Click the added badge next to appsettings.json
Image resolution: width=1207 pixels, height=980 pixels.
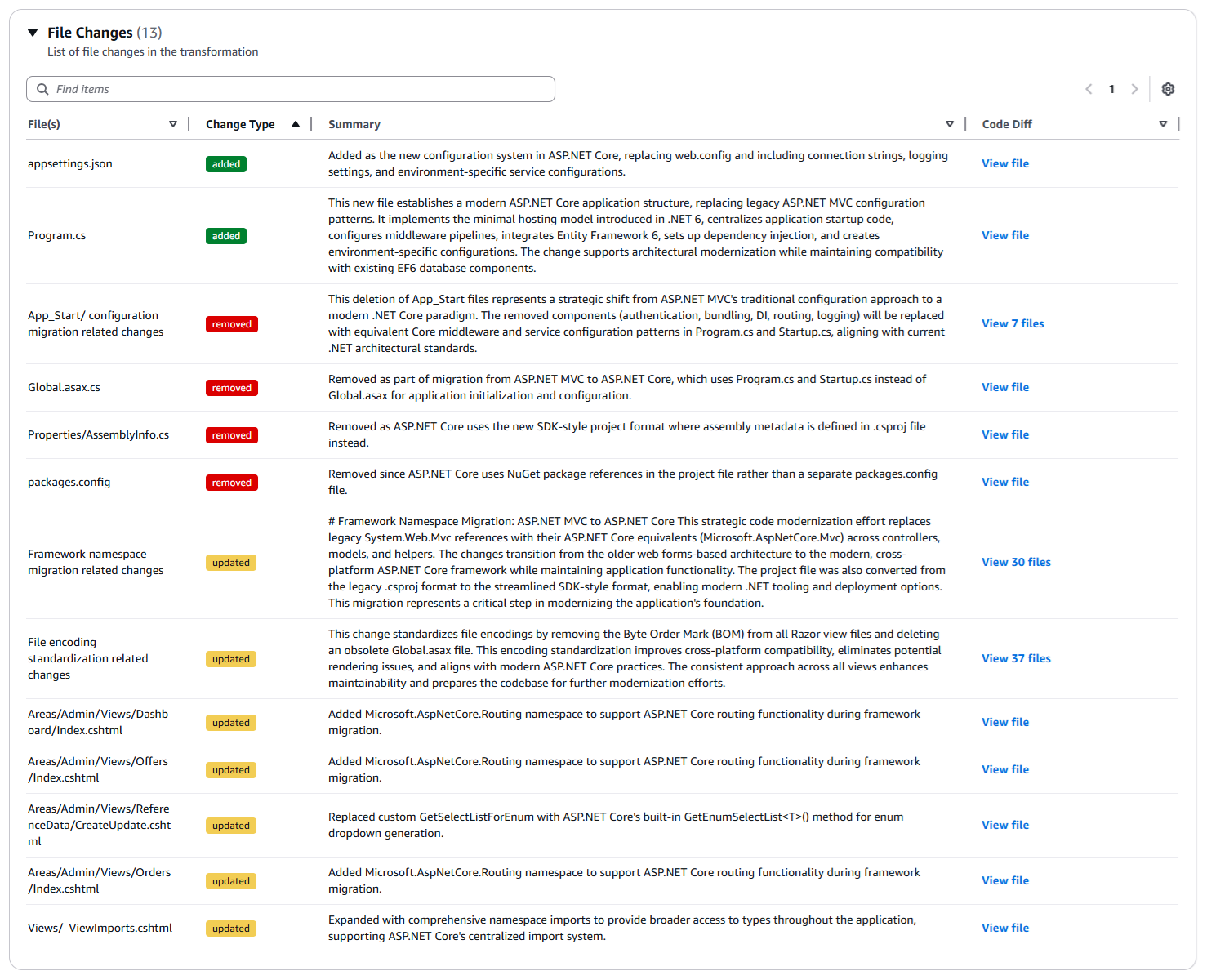pos(226,163)
